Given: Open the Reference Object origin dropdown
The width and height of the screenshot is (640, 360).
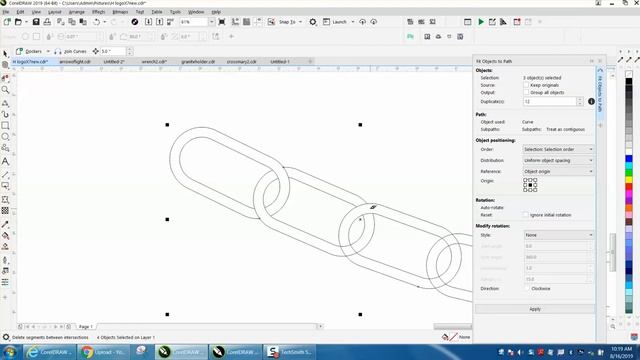Looking at the screenshot, I should pos(558,171).
